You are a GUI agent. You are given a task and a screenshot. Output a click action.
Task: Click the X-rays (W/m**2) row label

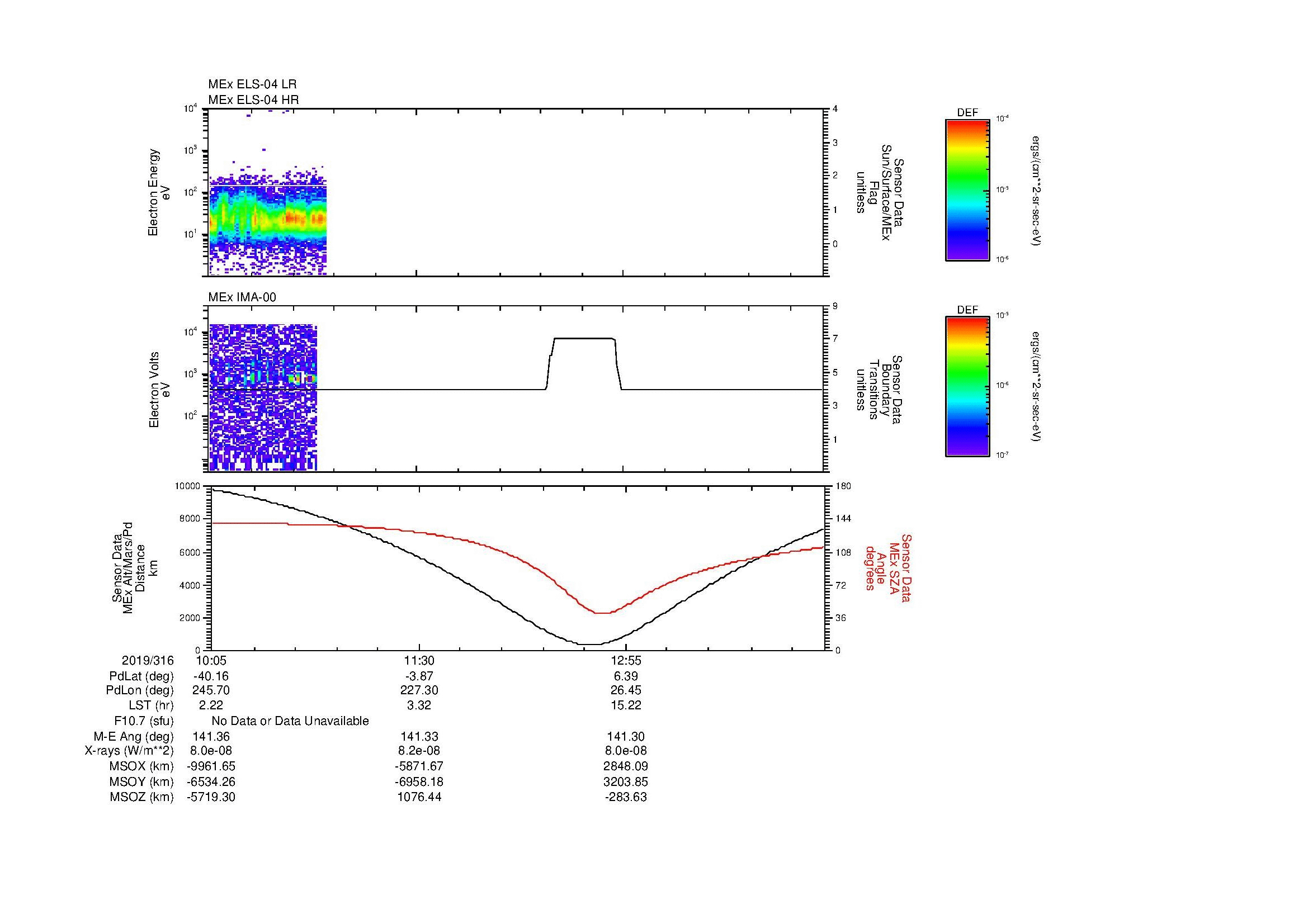coord(129,751)
